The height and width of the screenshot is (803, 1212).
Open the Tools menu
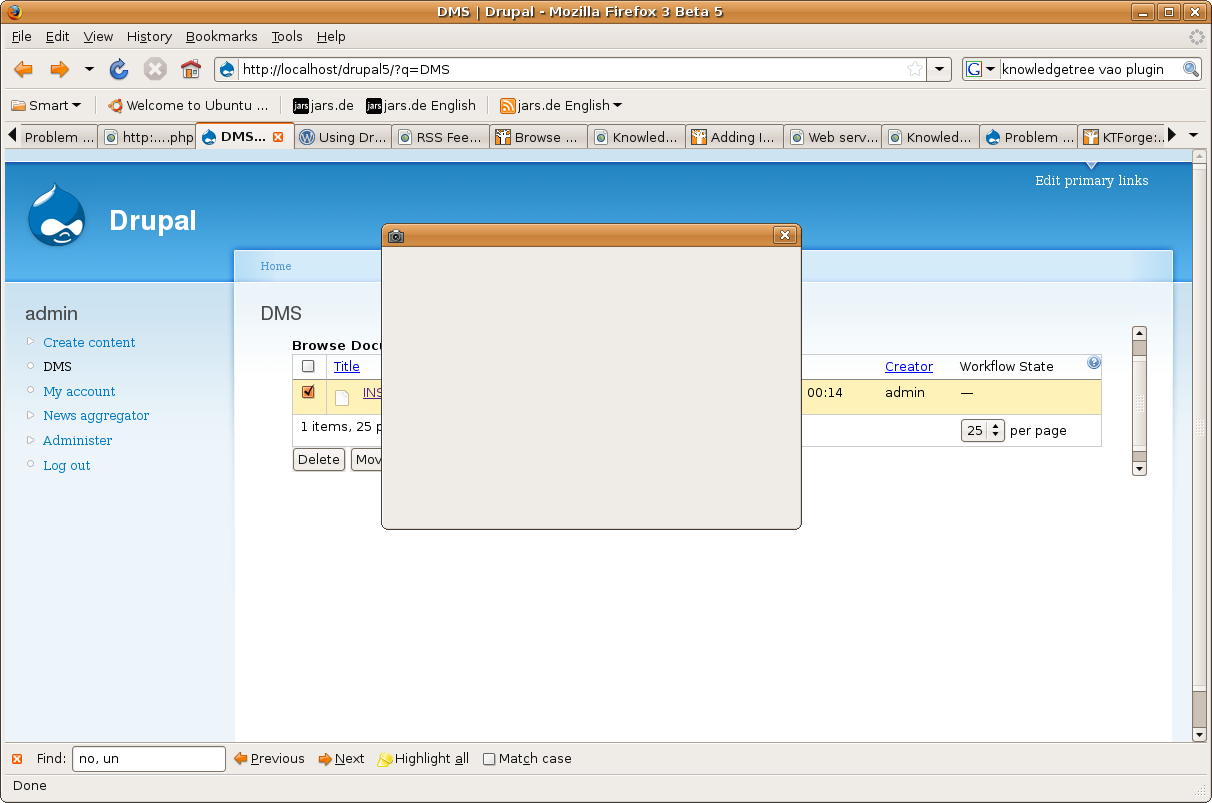click(x=286, y=36)
